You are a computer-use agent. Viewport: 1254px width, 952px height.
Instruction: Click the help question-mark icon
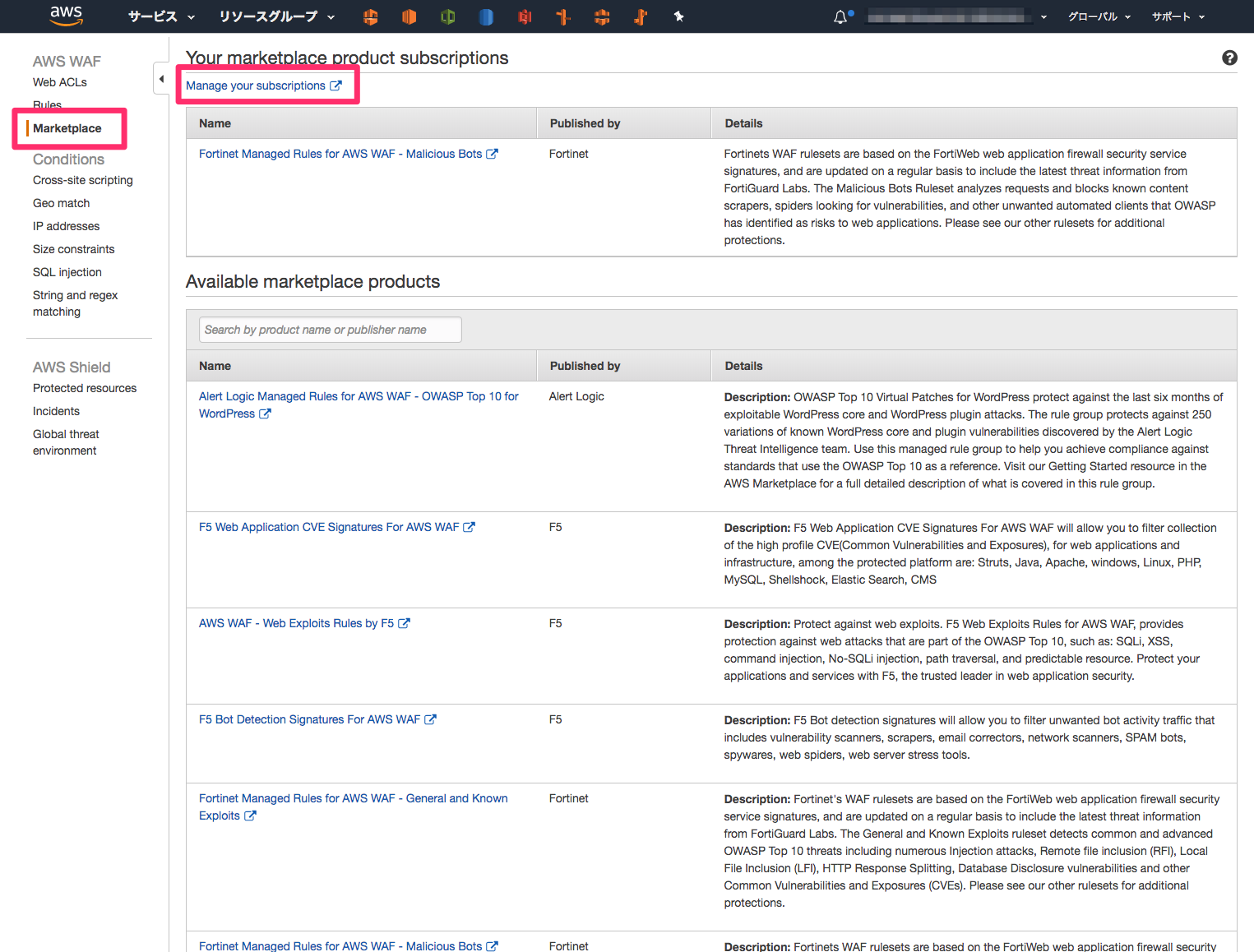(x=1229, y=58)
